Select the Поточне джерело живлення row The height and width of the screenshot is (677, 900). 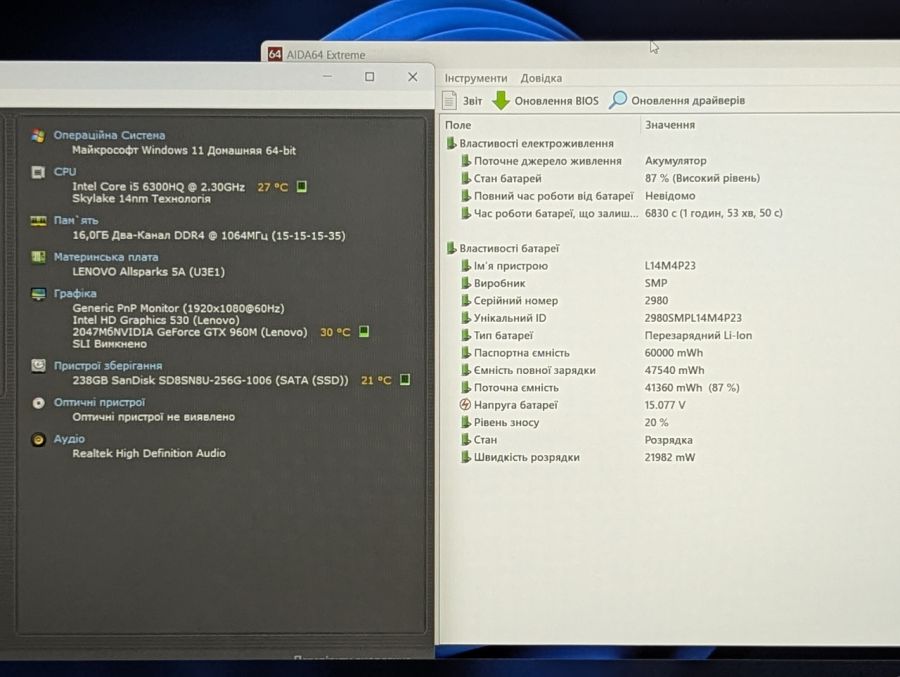[584, 161]
